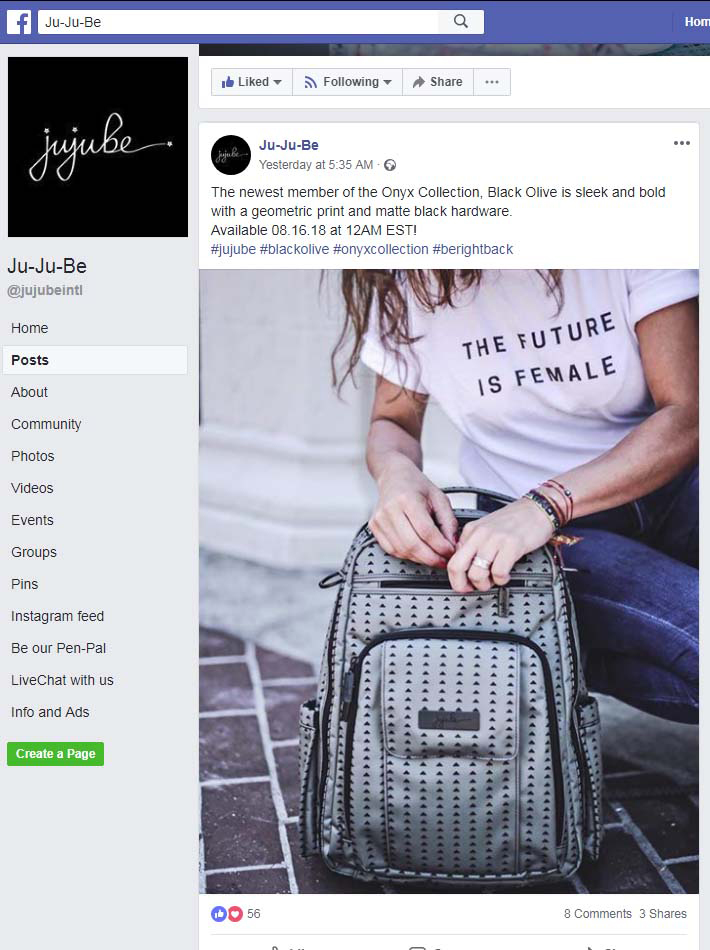Viewport: 710px width, 950px height.
Task: Click the like reaction icon under post
Action: (x=218, y=914)
